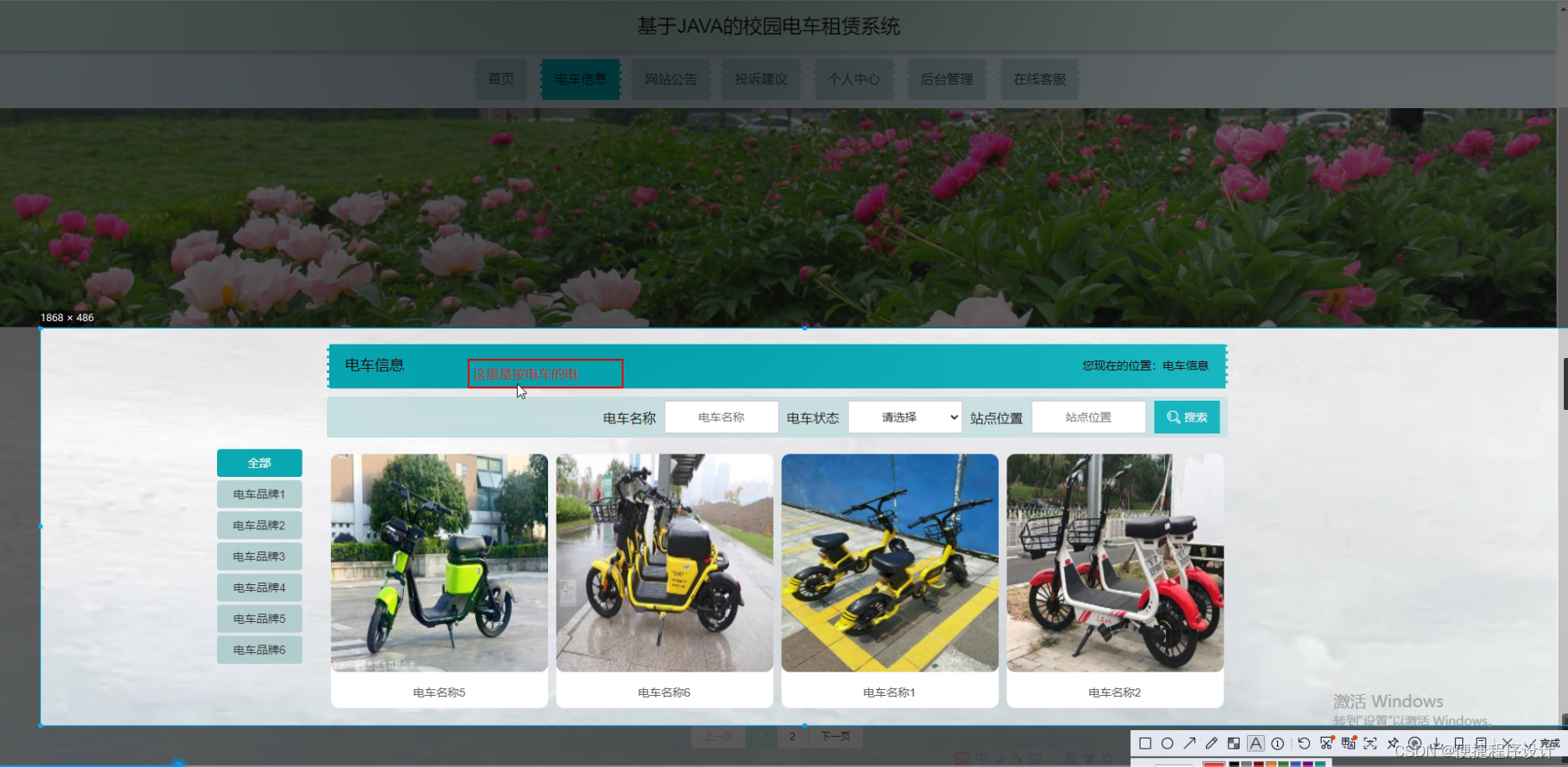
Task: Pin the screenshot to screen
Action: click(x=1394, y=744)
